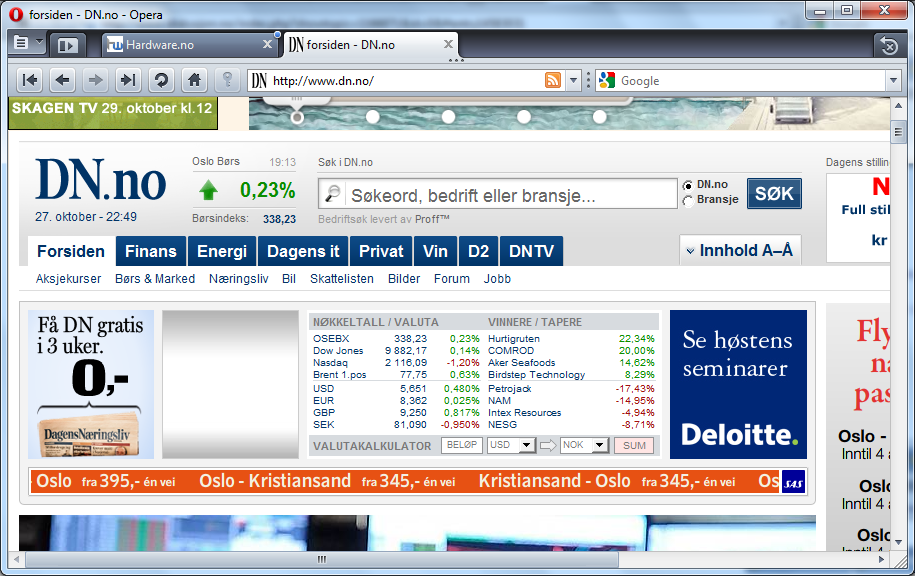Click the magnifier icon in DN search box
This screenshot has width=915, height=576.
pyautogui.click(x=333, y=193)
